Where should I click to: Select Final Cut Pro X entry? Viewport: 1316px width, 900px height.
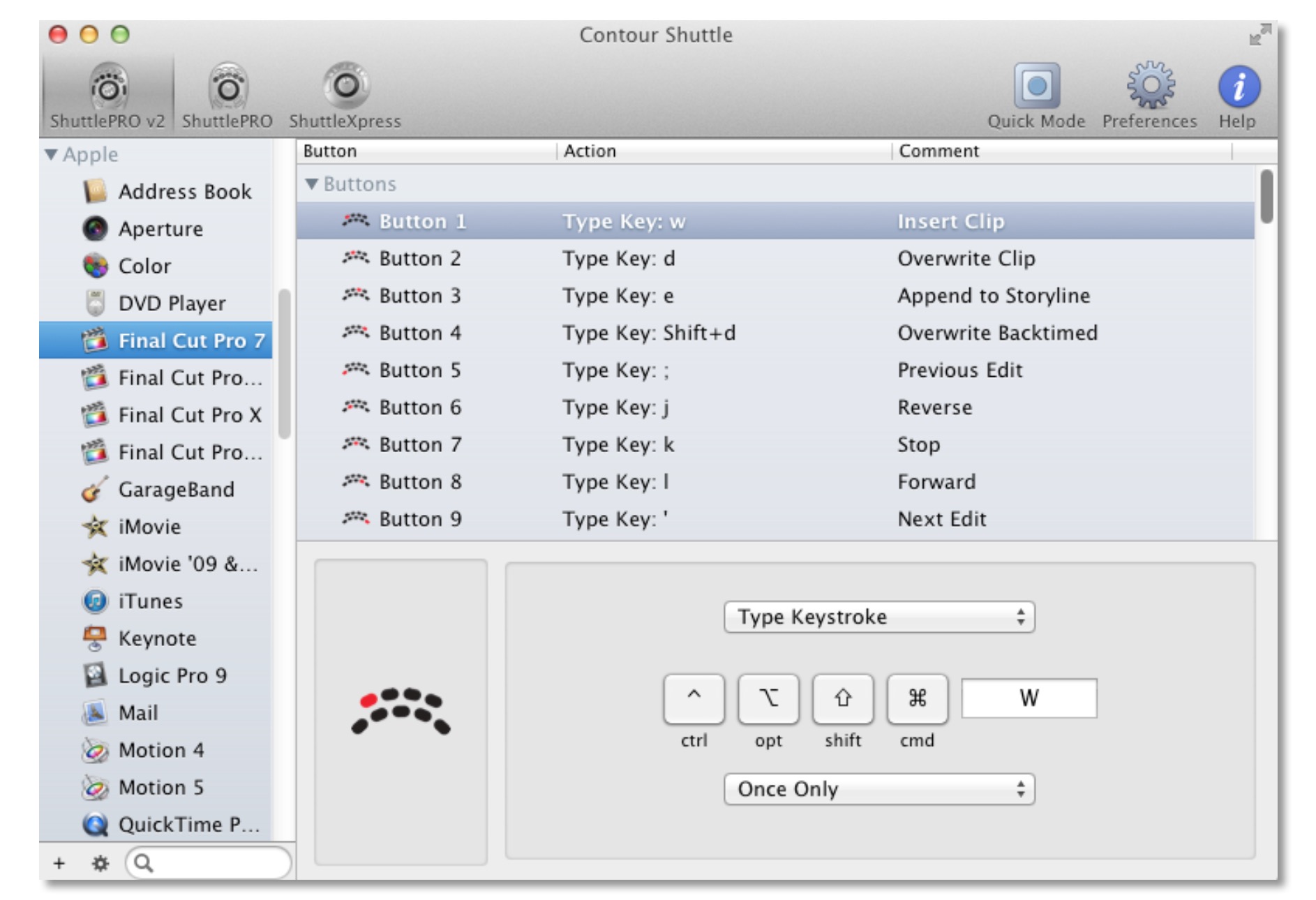(x=156, y=415)
